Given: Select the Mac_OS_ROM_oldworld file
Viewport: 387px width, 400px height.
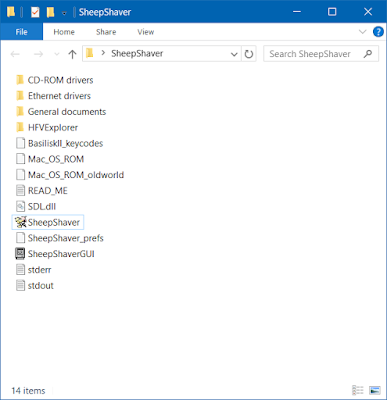Looking at the screenshot, I should (x=70, y=175).
